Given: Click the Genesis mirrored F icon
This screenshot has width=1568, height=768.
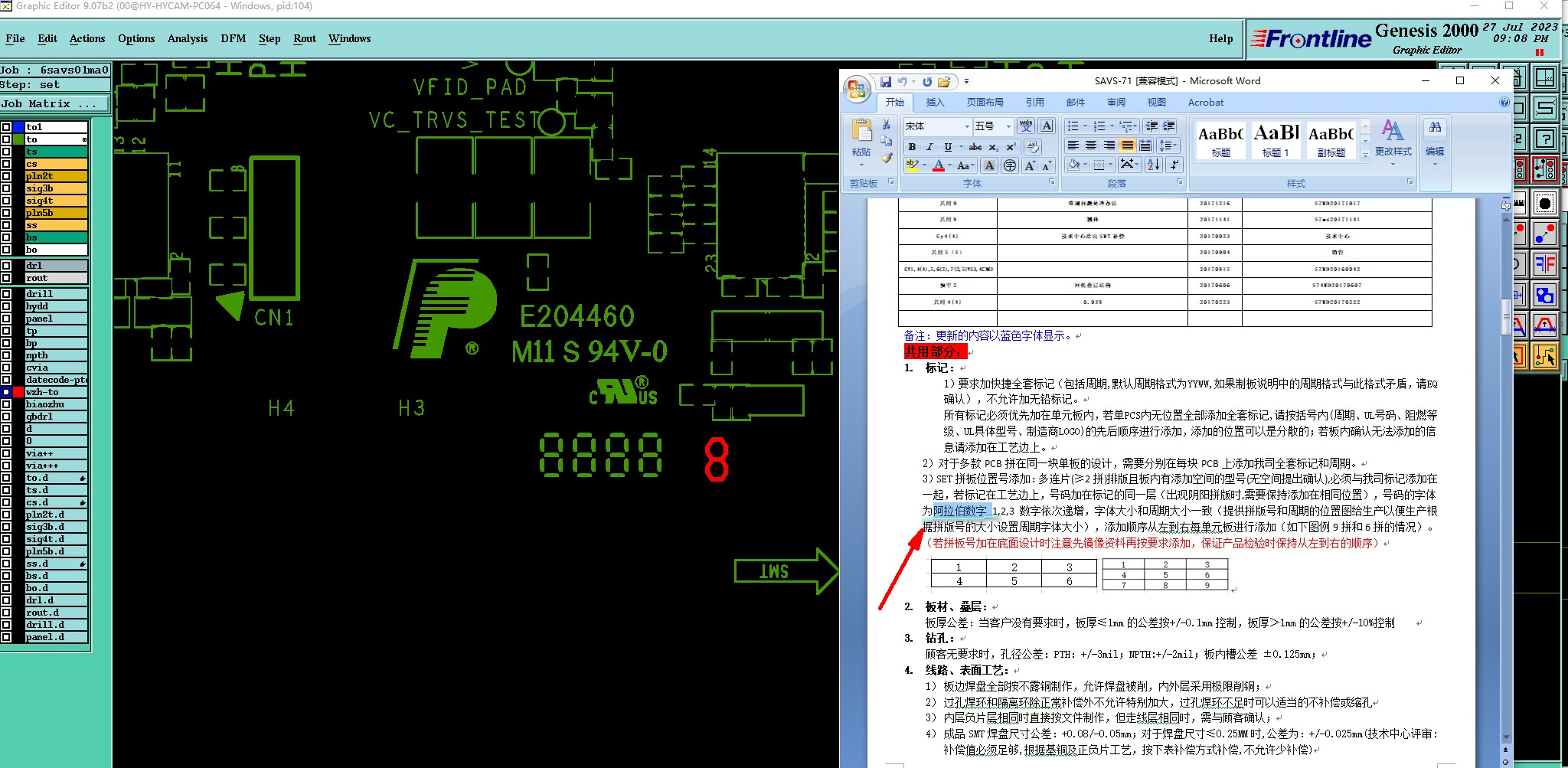Looking at the screenshot, I should click(1545, 265).
